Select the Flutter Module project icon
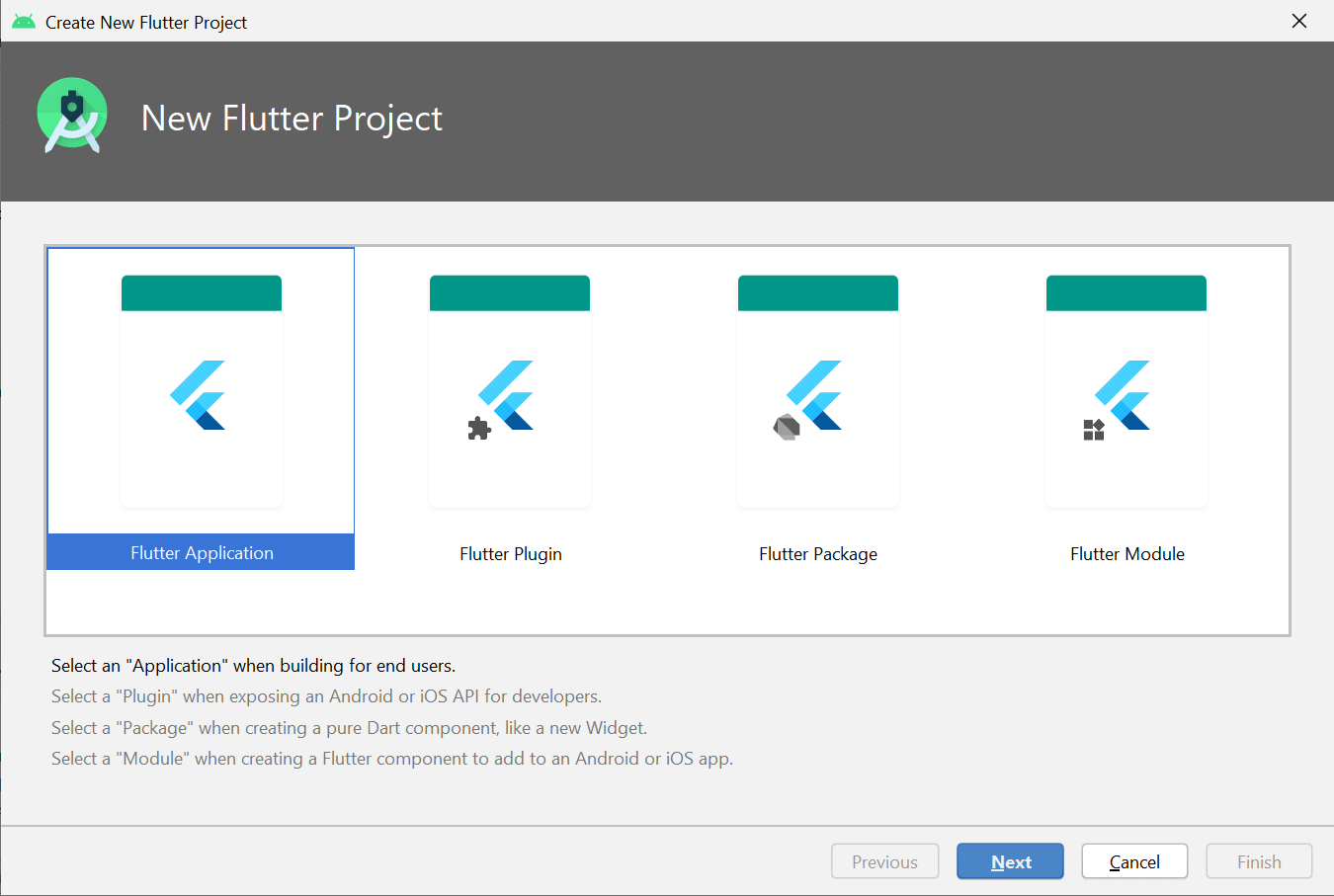1334x896 pixels. click(1126, 390)
